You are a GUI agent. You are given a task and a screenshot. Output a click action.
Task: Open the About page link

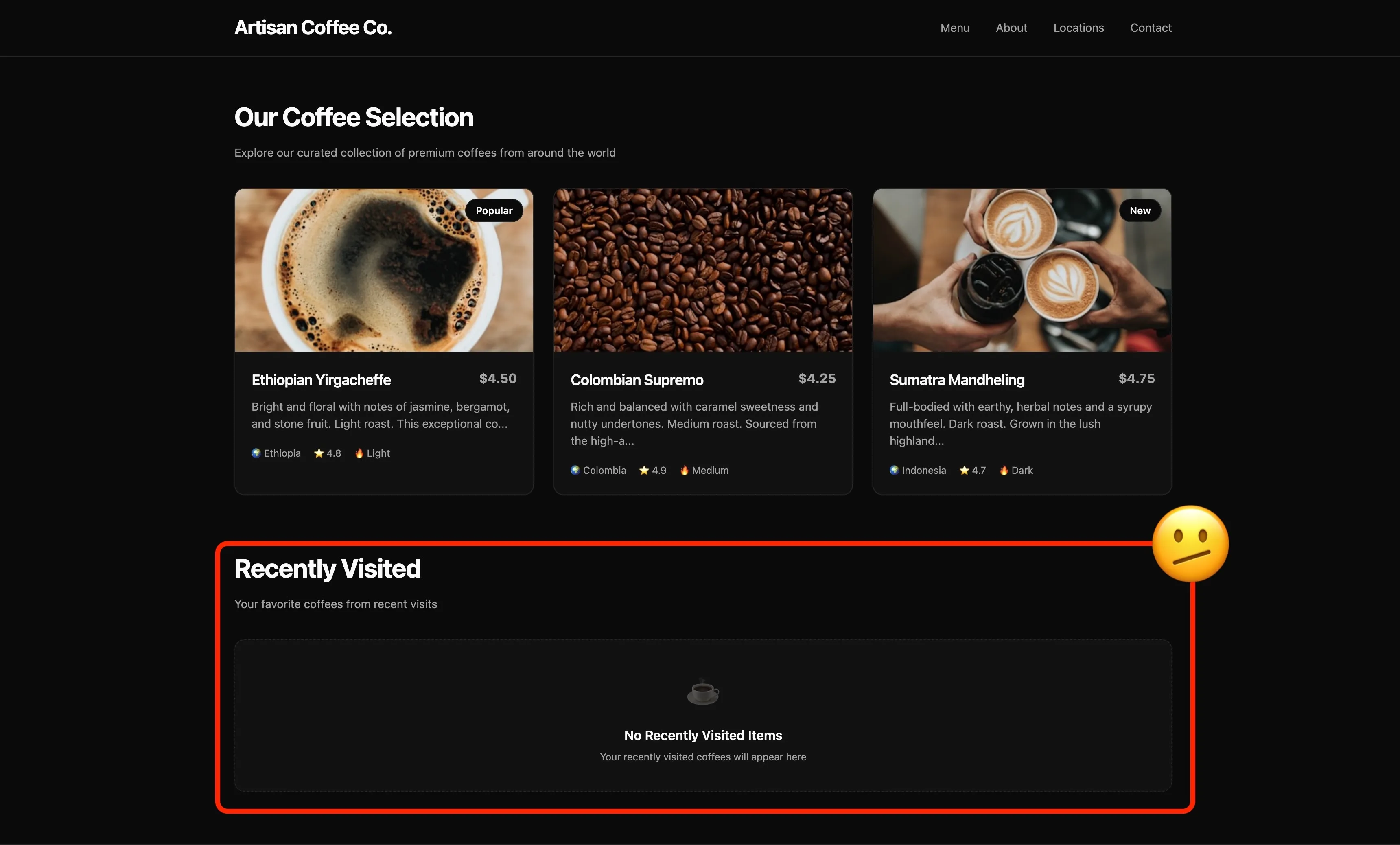(x=1011, y=27)
